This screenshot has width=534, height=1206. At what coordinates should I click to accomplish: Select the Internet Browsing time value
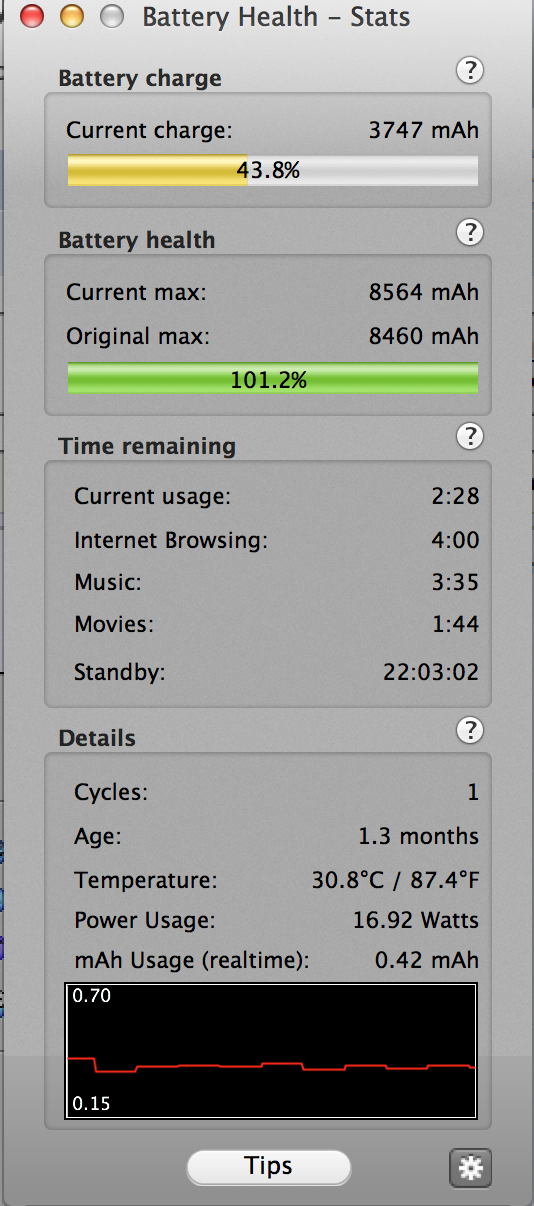point(457,540)
